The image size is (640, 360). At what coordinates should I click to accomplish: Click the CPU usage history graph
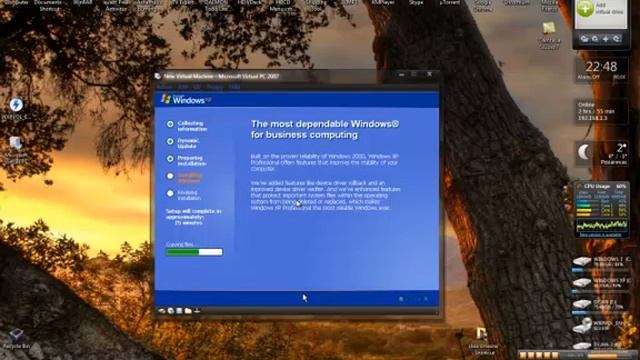click(x=601, y=226)
